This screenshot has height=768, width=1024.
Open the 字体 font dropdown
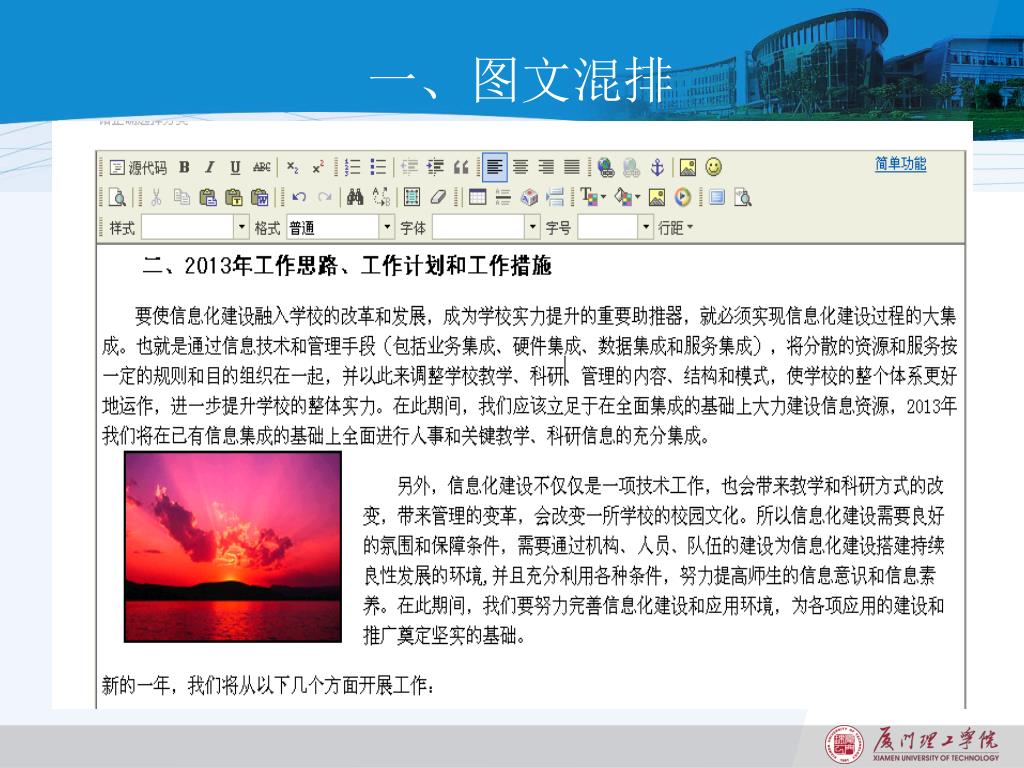(533, 227)
